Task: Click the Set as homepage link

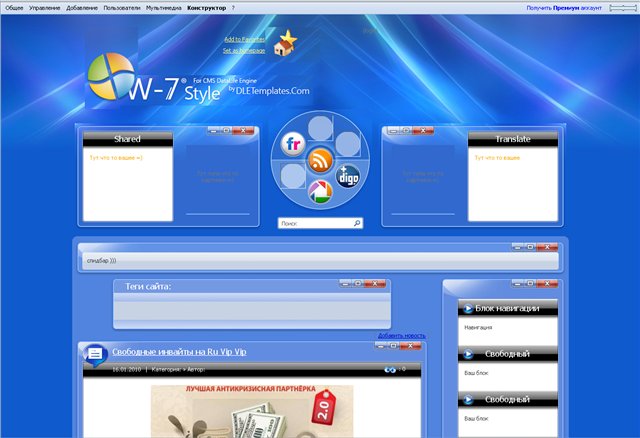Action: [244, 51]
